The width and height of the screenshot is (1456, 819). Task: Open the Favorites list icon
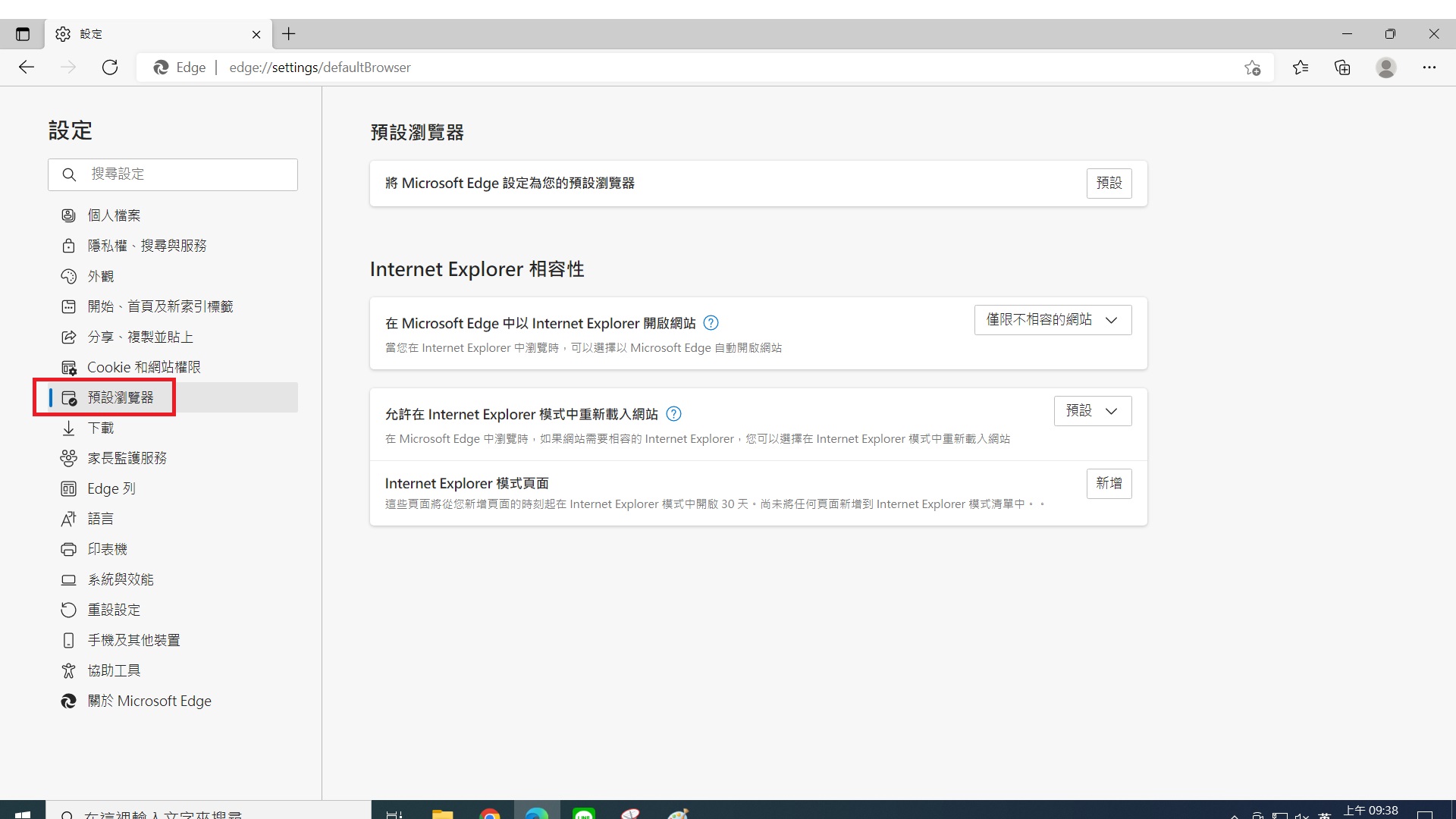1301,67
